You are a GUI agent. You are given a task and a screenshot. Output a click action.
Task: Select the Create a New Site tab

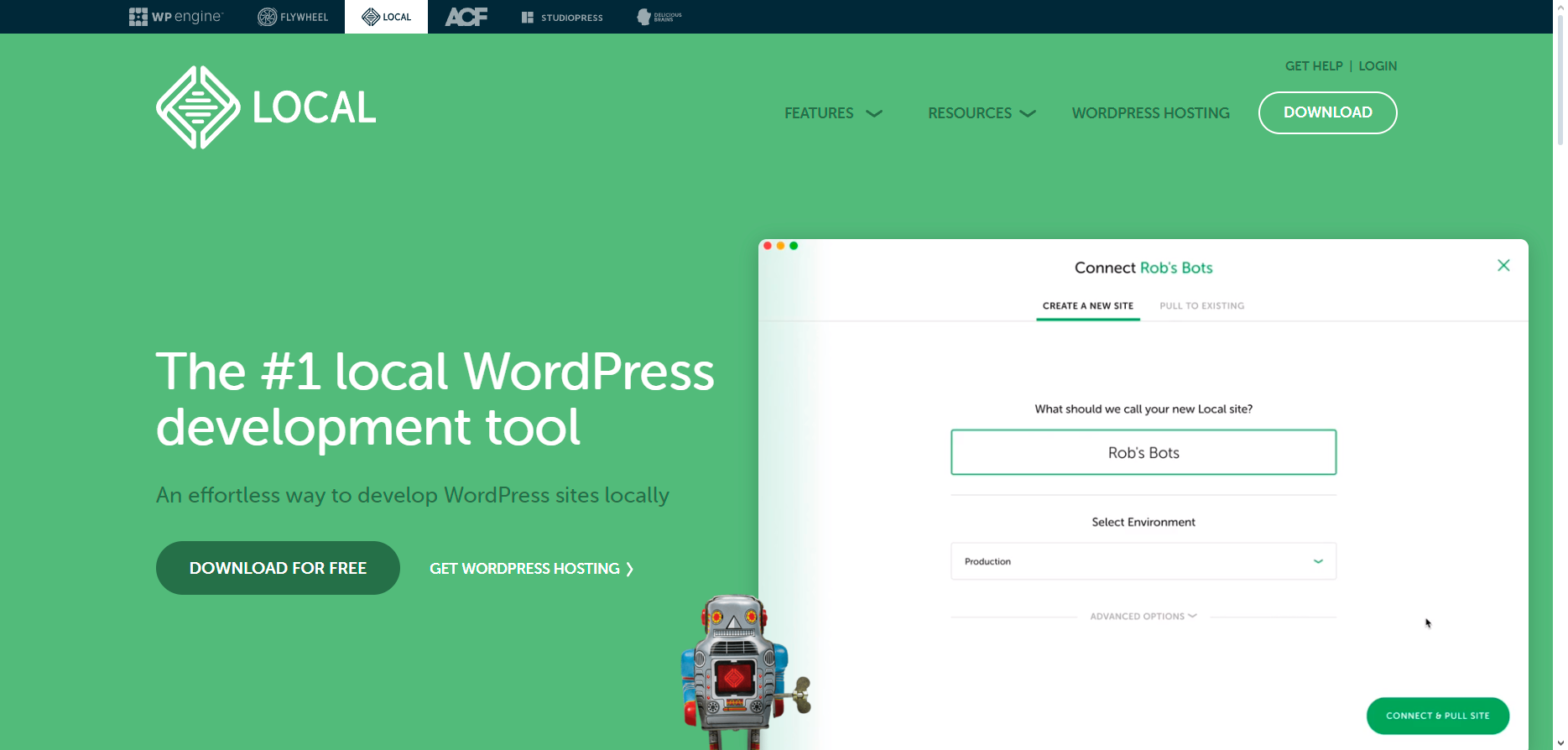pos(1087,306)
